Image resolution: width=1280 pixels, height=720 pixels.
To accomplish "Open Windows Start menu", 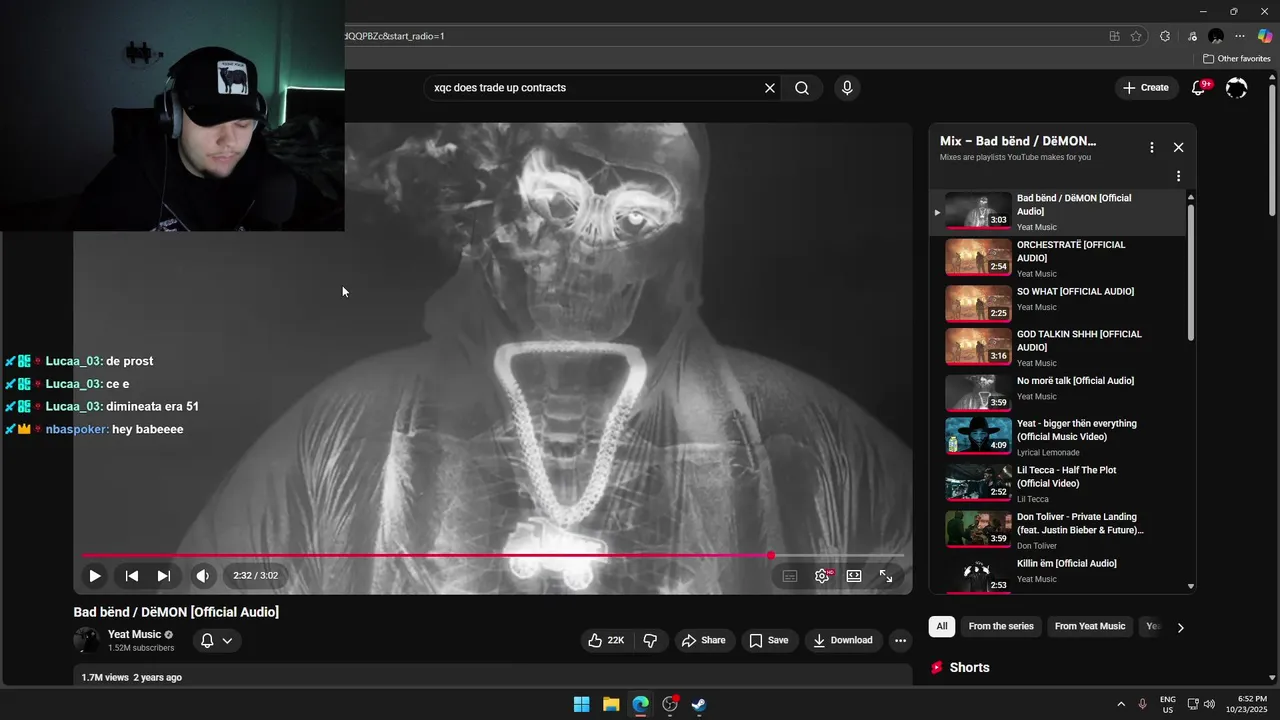I will 581,704.
